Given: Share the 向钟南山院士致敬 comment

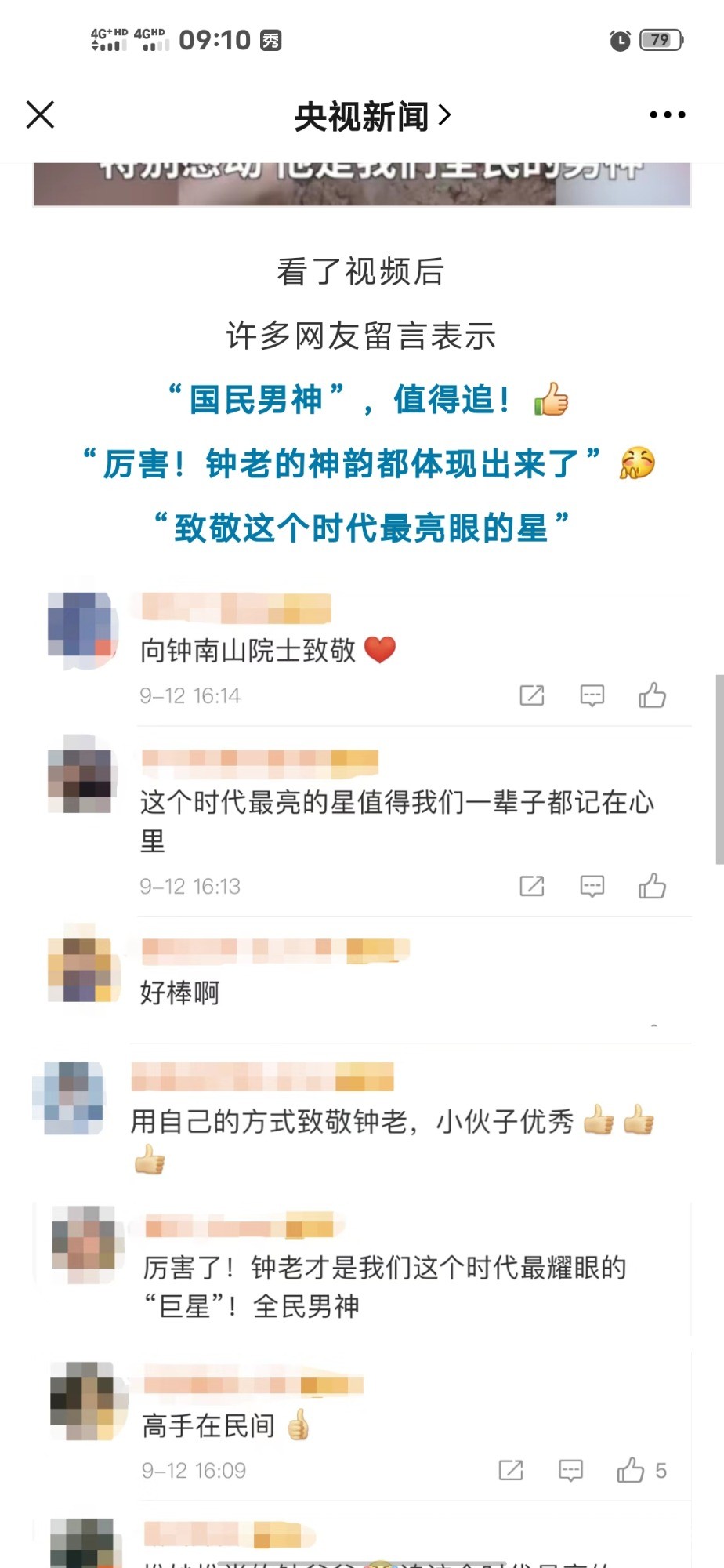Looking at the screenshot, I should pos(531,695).
